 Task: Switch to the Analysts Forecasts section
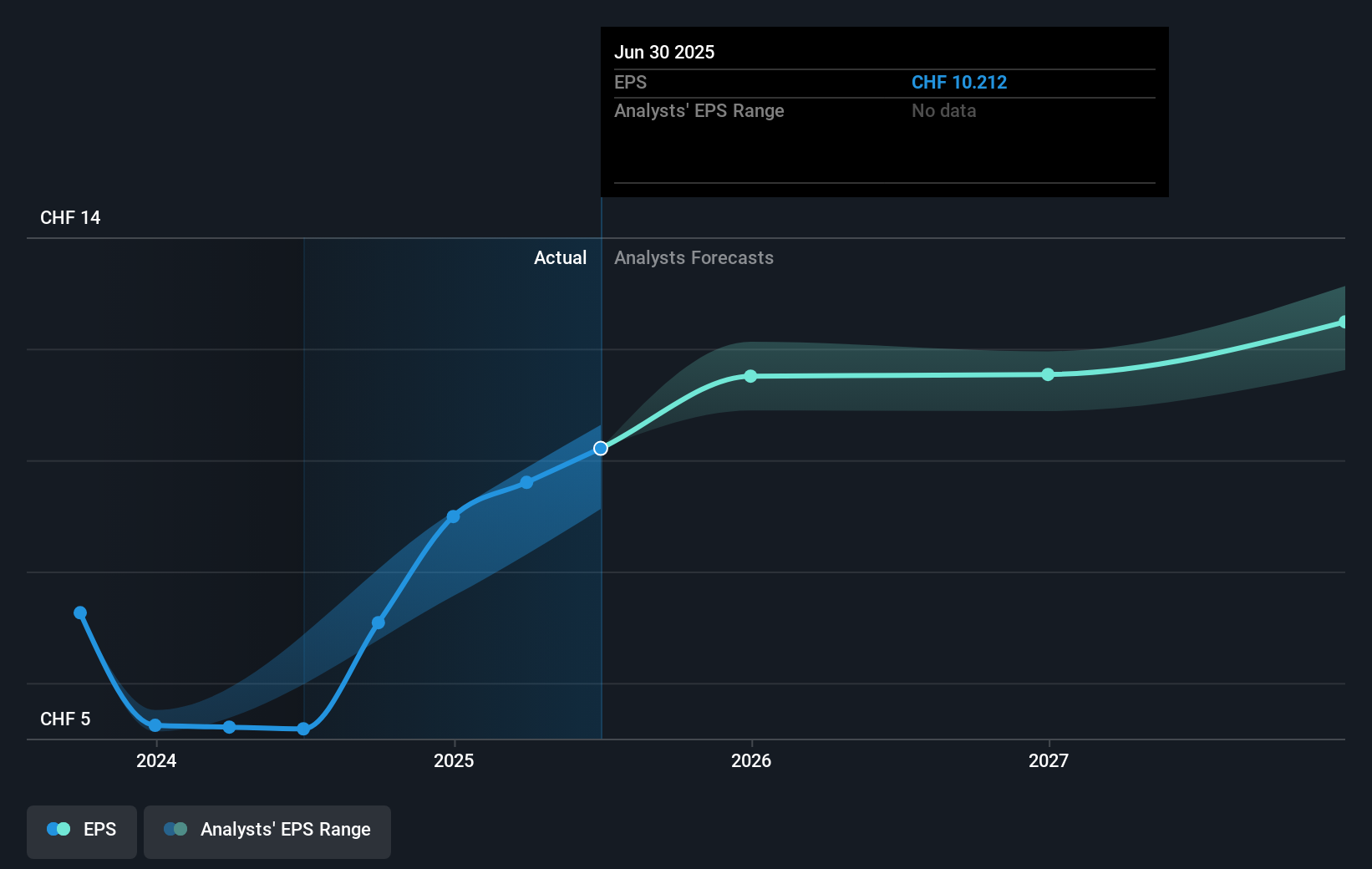[x=694, y=257]
